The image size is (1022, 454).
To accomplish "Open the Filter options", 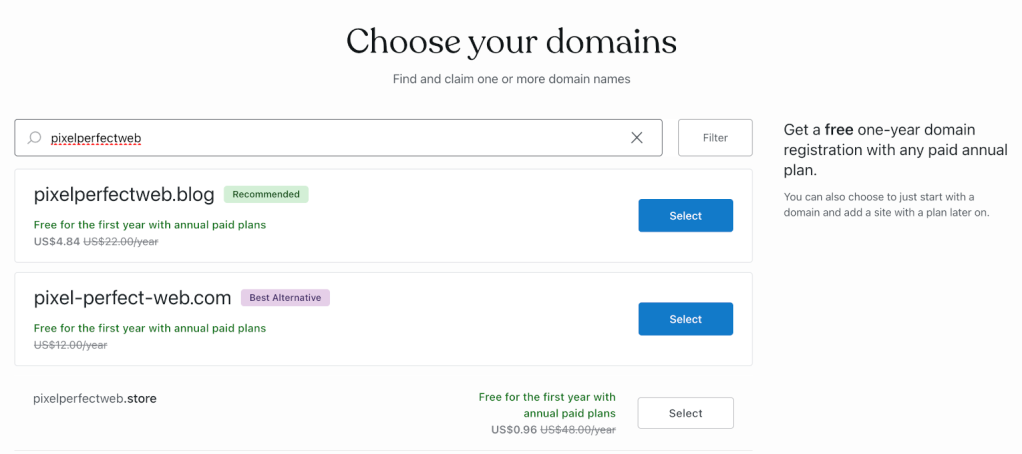I will point(715,138).
